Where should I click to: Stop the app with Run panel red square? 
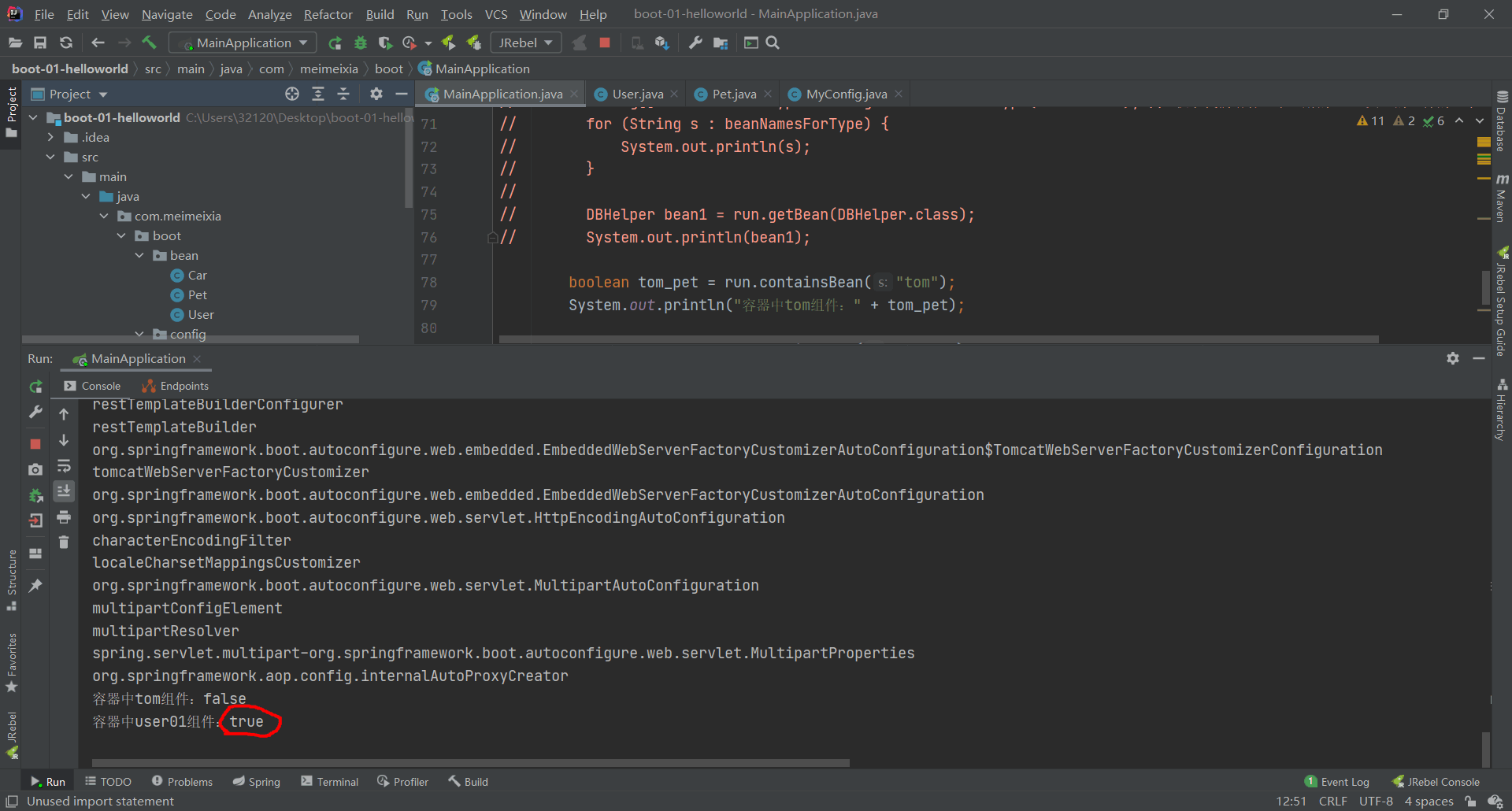coord(35,443)
